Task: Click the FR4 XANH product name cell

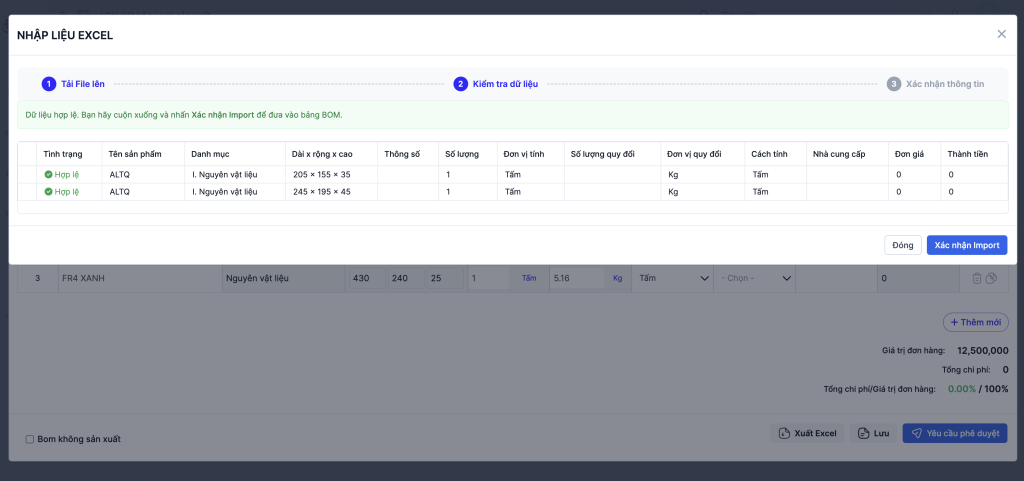Action: (140, 278)
